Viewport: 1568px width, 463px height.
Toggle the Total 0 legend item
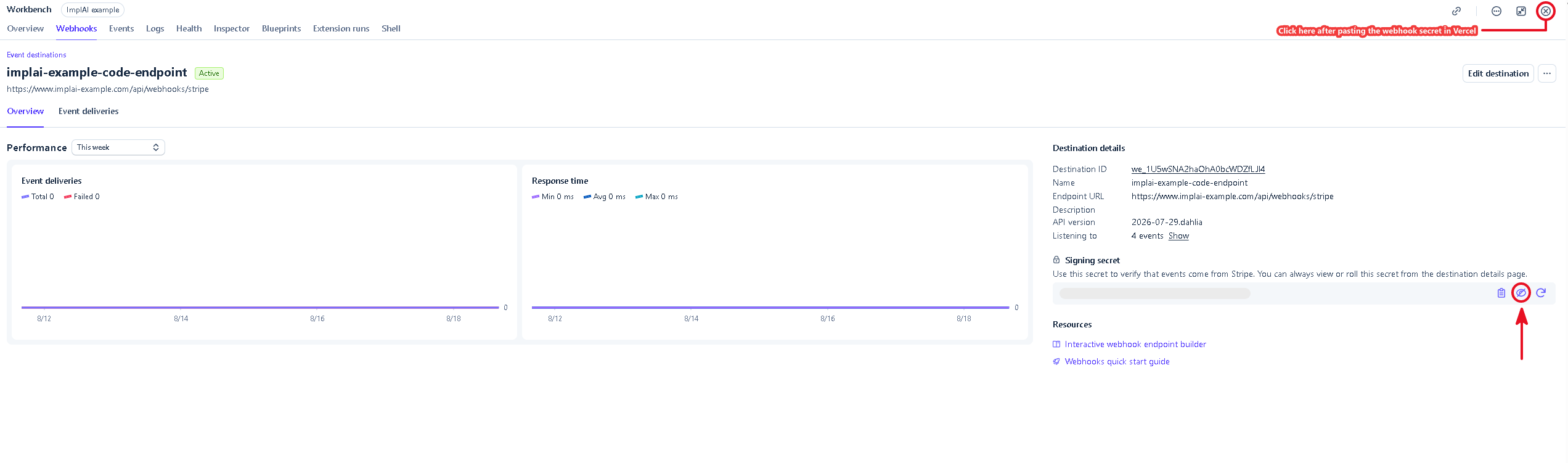(38, 197)
